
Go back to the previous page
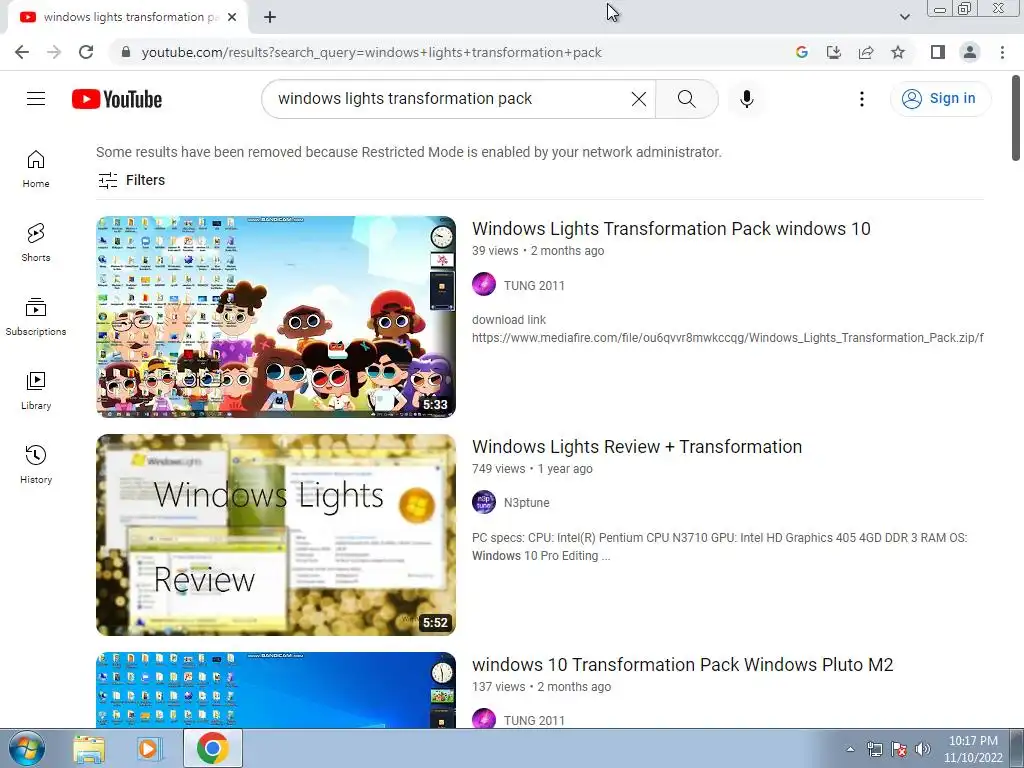[x=22, y=52]
